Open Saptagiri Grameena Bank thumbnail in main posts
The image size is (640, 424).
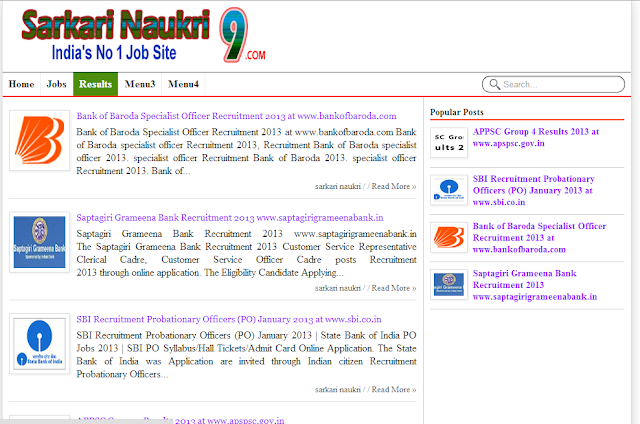click(x=40, y=242)
